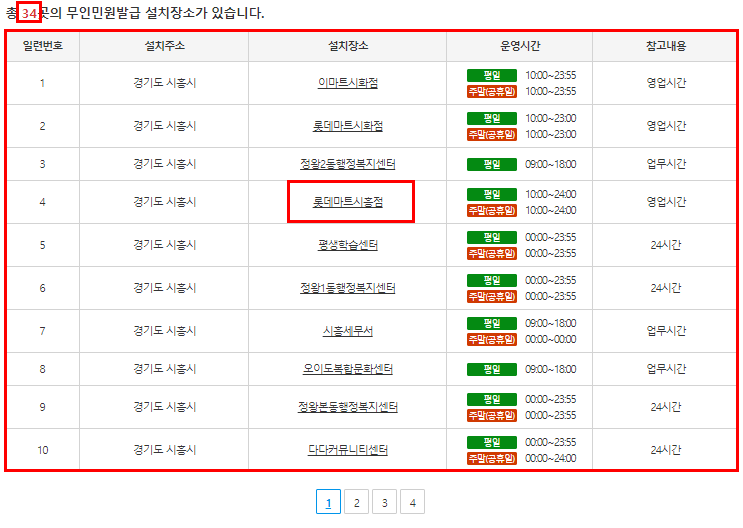Open the 평생학습센터 location link
The height and width of the screenshot is (528, 743).
[x=348, y=245]
